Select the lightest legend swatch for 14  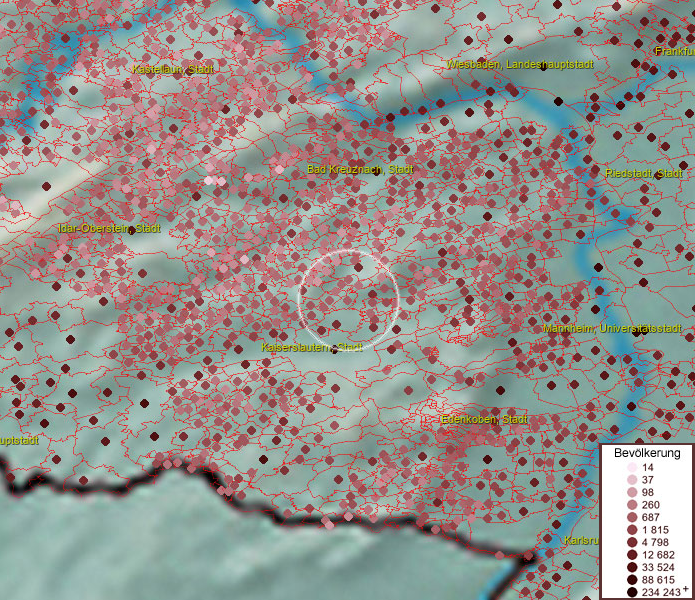[632, 467]
